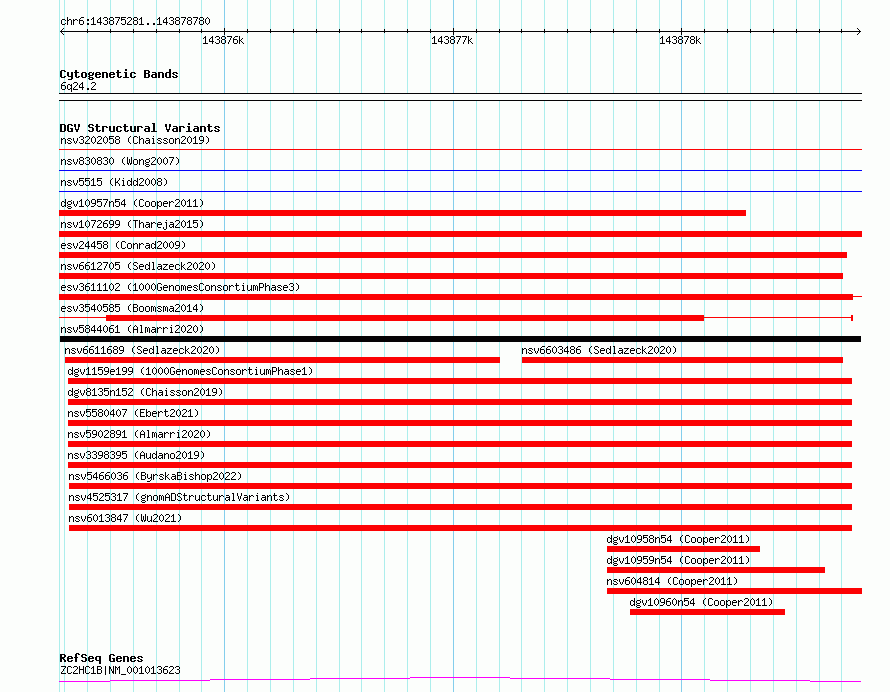
Task: Select dgv10958n54 (Cooper2011) label
Action: click(x=678, y=539)
